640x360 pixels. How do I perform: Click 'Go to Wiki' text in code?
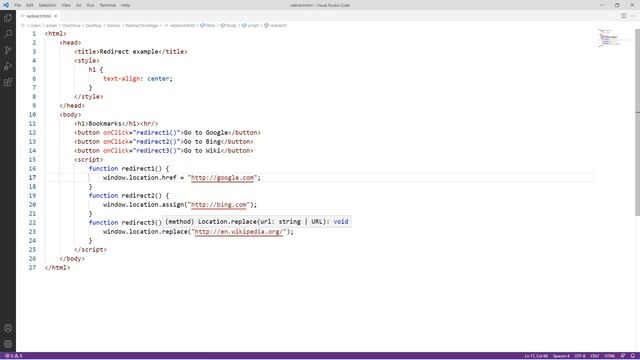point(202,150)
